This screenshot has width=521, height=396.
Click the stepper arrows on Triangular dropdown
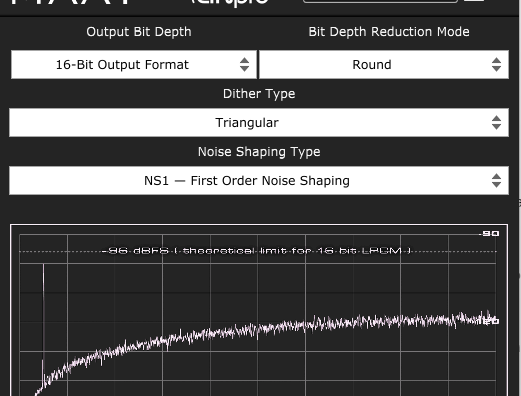496,123
